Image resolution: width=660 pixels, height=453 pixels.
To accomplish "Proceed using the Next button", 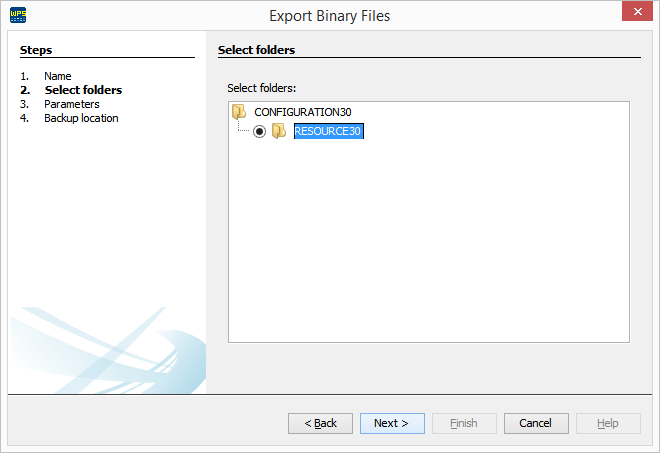I will pyautogui.click(x=392, y=423).
